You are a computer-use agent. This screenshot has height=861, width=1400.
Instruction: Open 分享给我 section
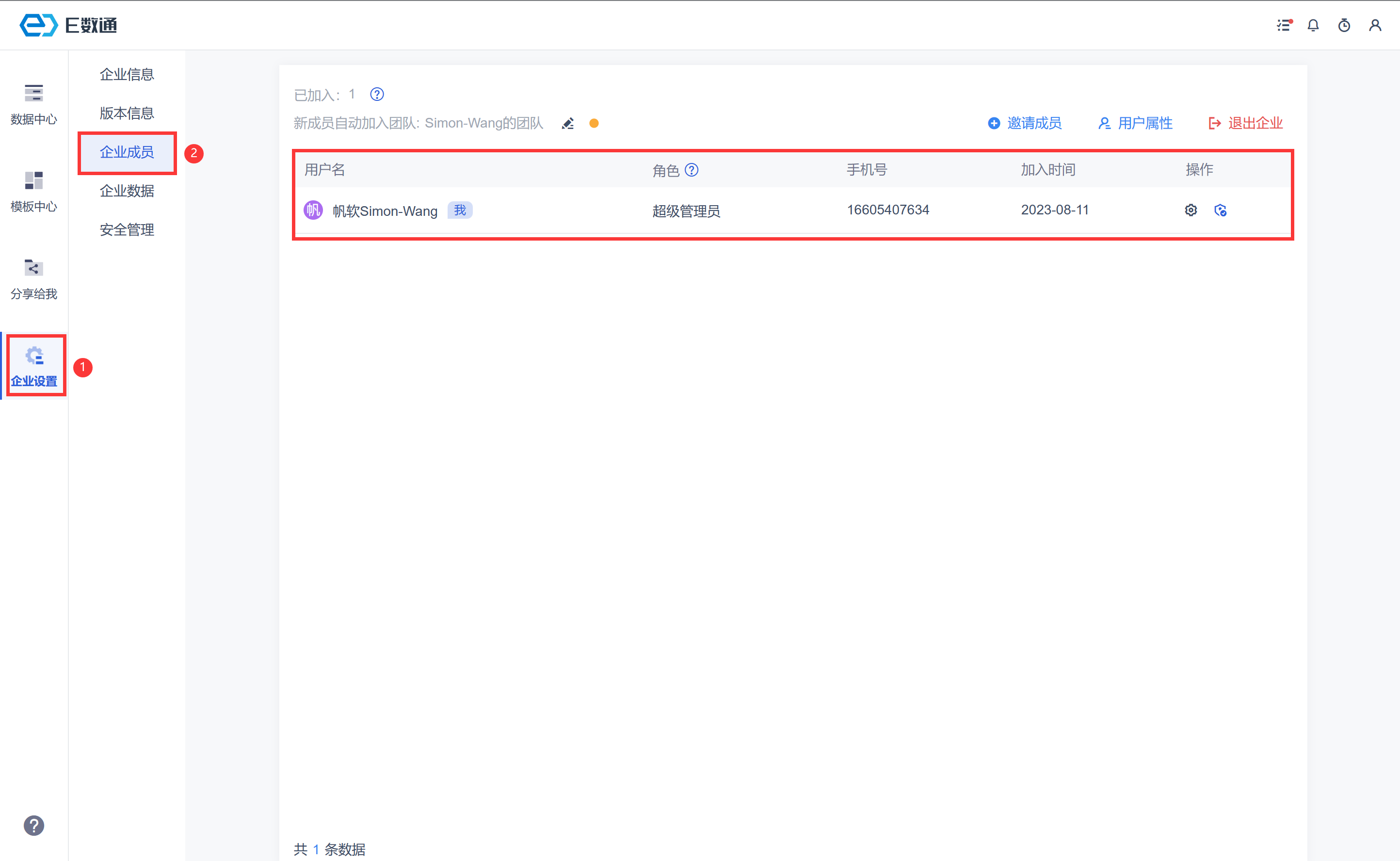pos(33,279)
